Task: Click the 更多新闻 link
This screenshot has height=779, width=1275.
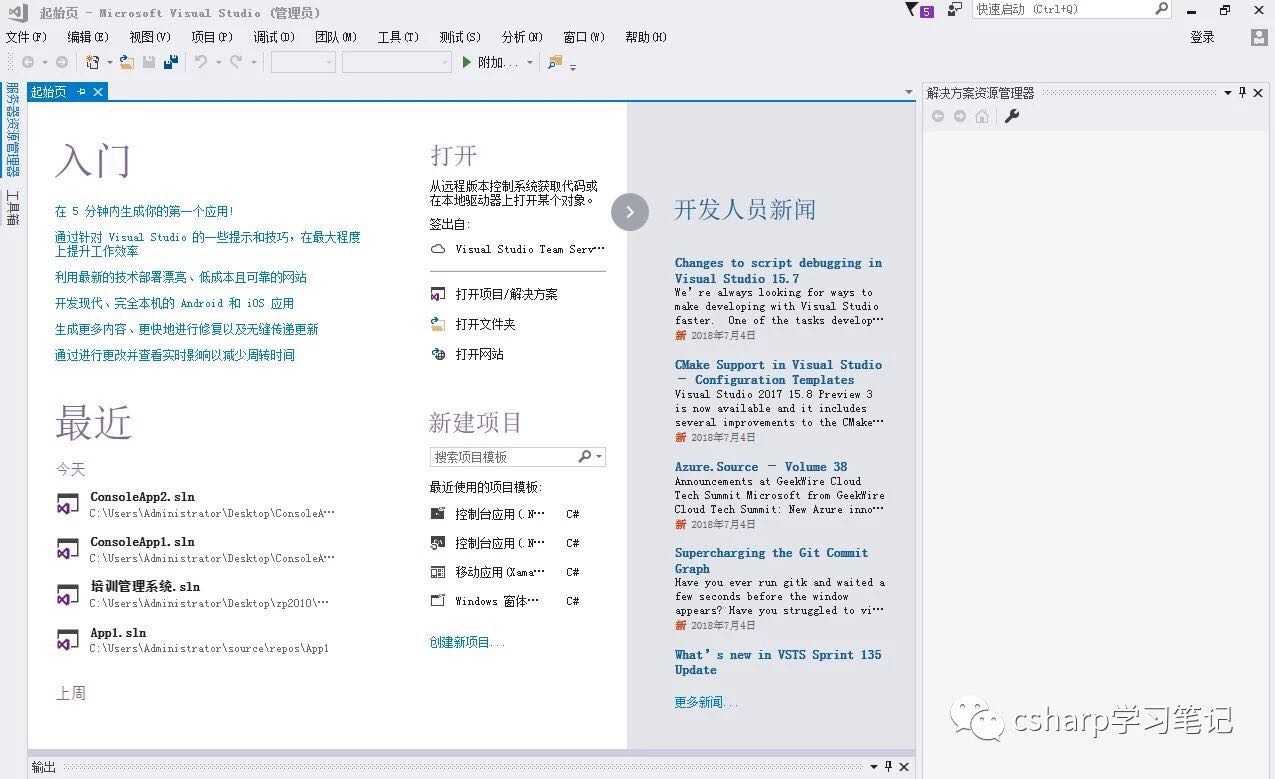Action: pyautogui.click(x=706, y=702)
